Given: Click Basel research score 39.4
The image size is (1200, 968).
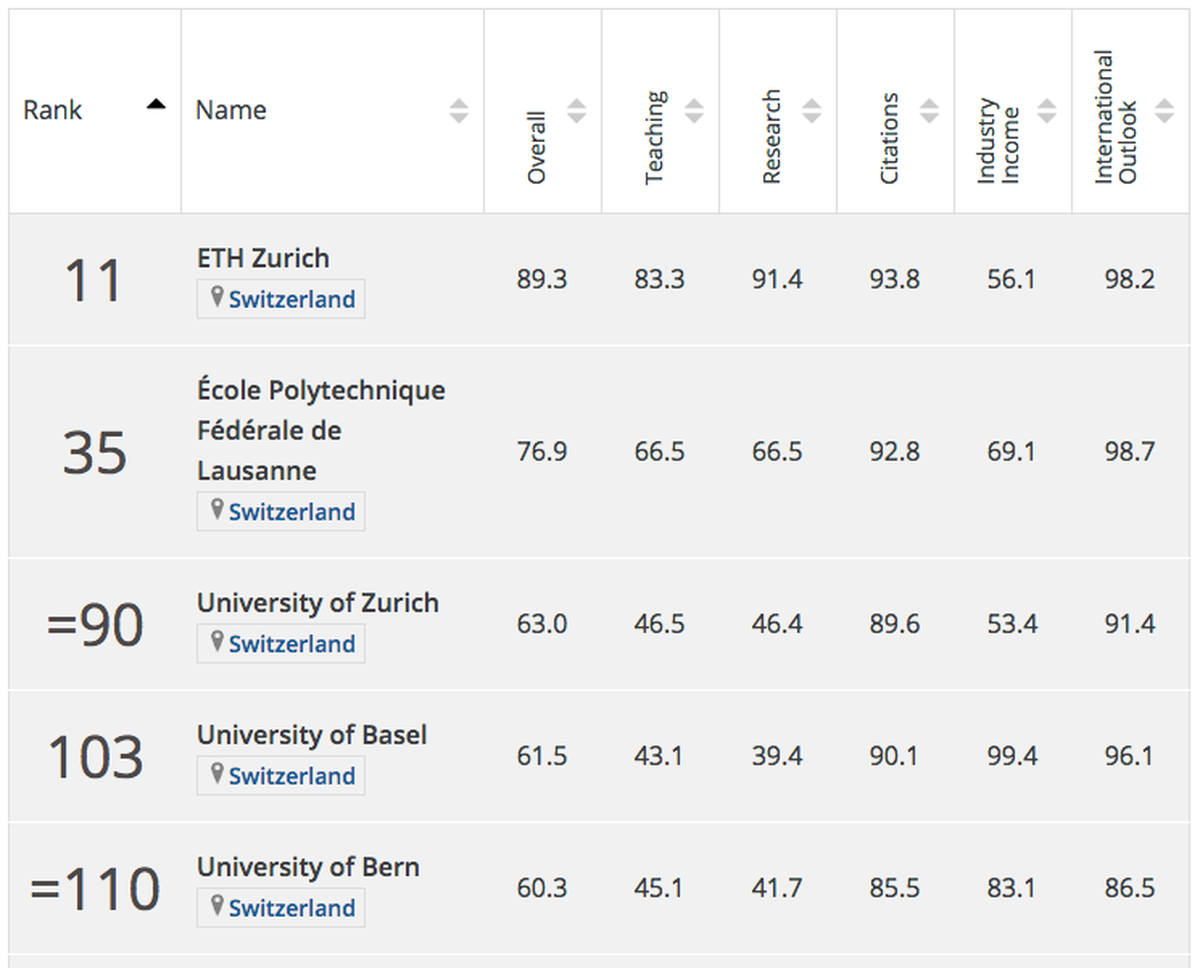Looking at the screenshot, I should pos(777,757).
